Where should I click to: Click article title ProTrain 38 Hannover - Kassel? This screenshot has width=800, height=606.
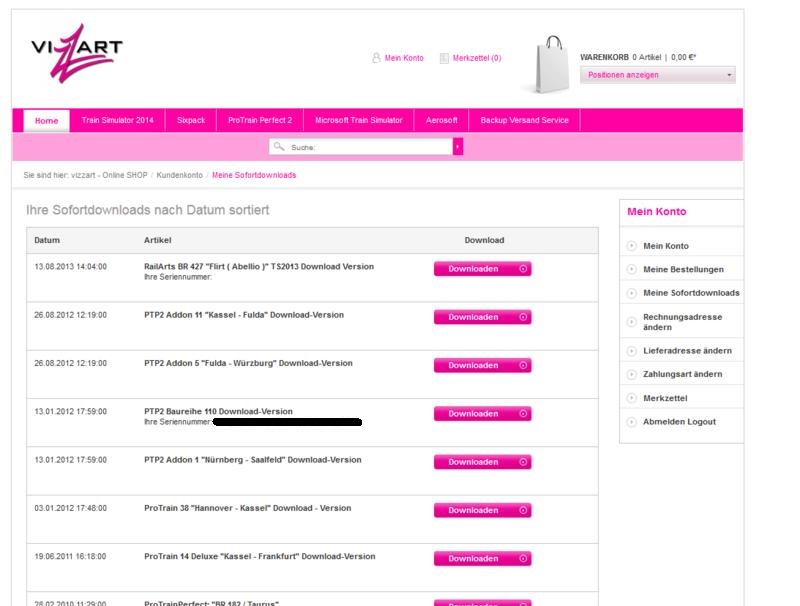(247, 508)
